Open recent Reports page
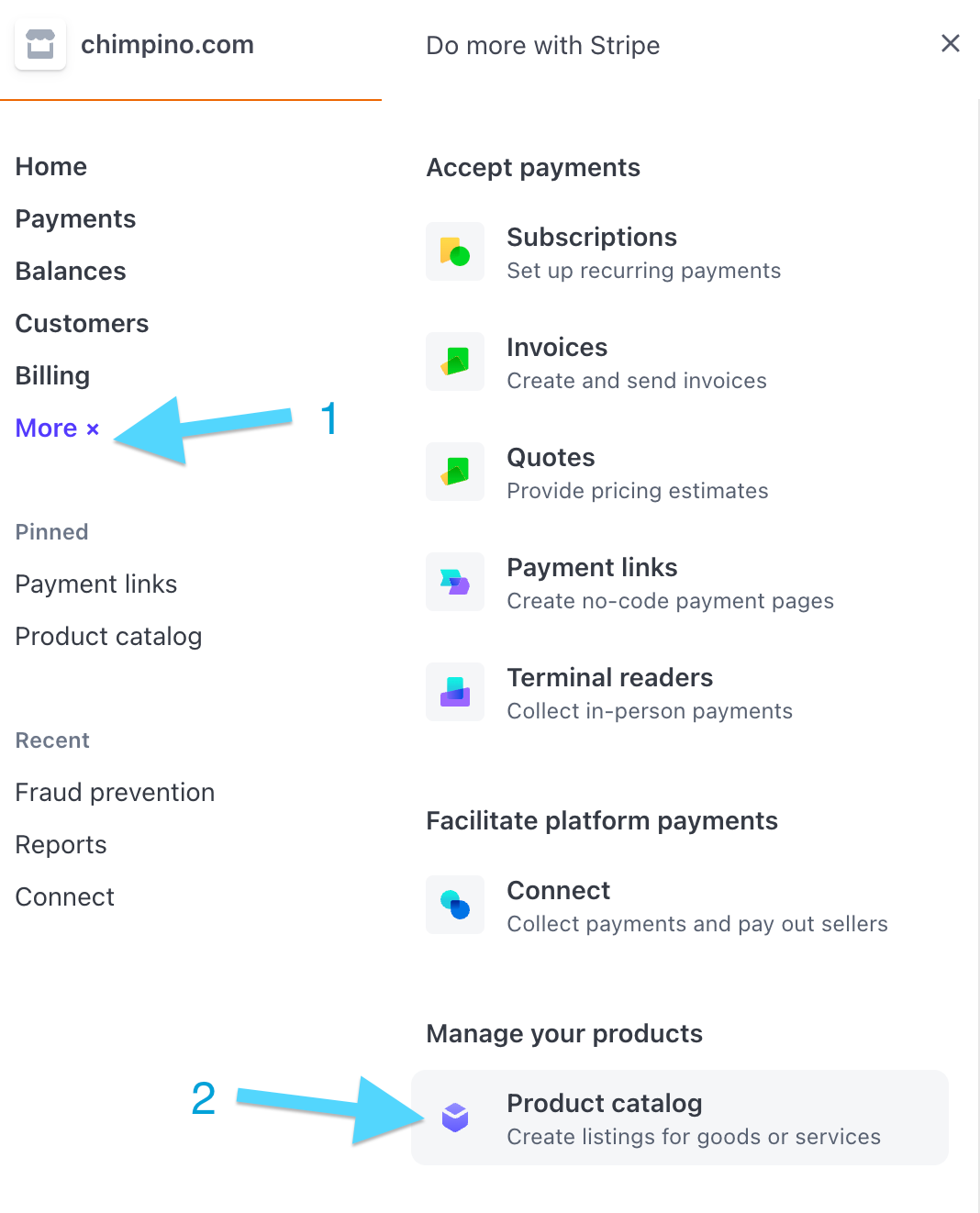This screenshot has height=1213, width=980. point(61,845)
